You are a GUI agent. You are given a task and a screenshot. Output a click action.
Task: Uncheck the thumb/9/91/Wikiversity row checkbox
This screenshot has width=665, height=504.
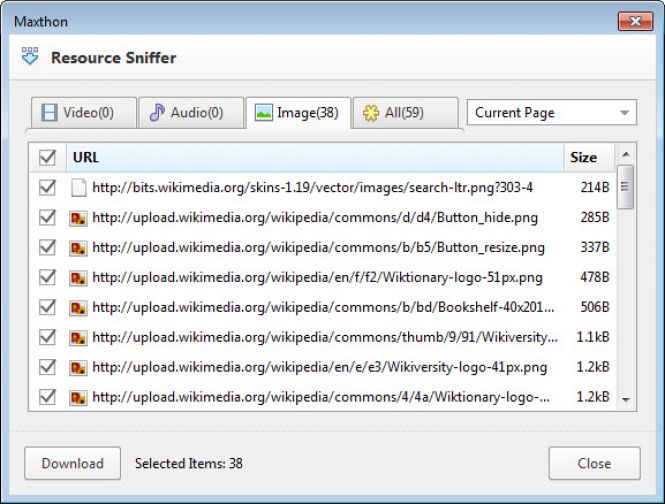pyautogui.click(x=47, y=338)
